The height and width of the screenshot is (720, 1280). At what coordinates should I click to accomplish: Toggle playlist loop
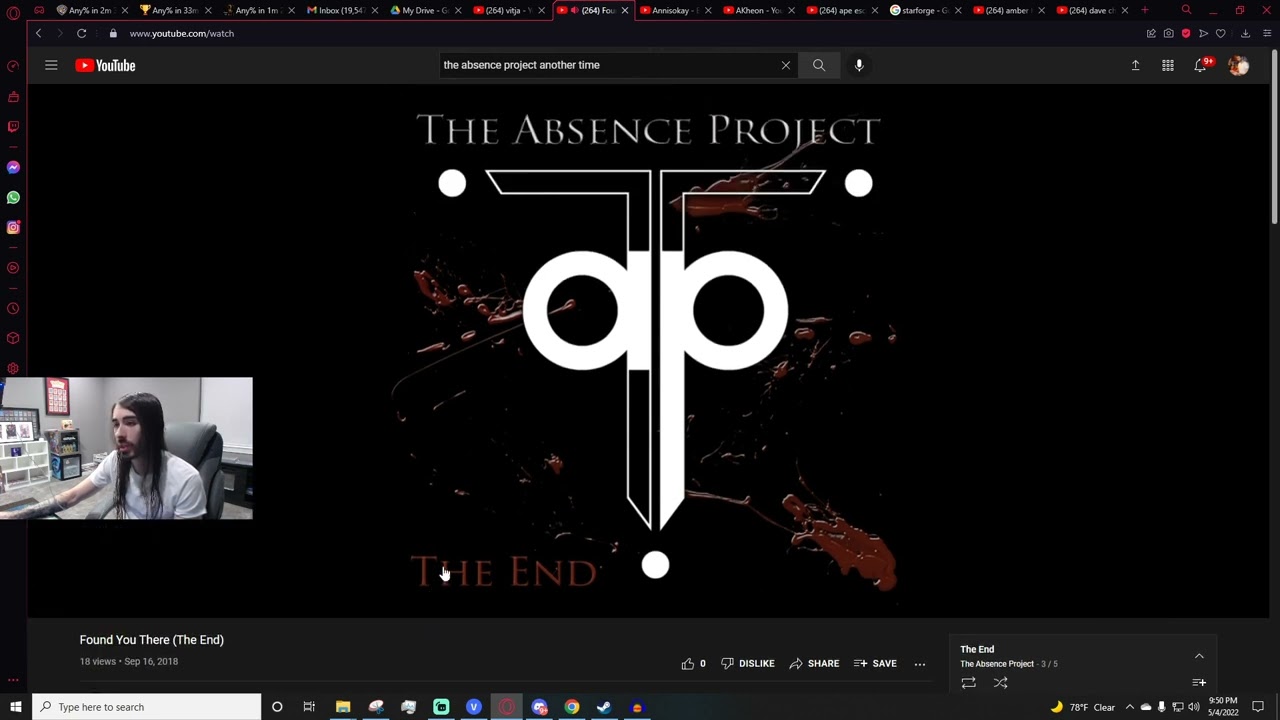click(x=968, y=683)
